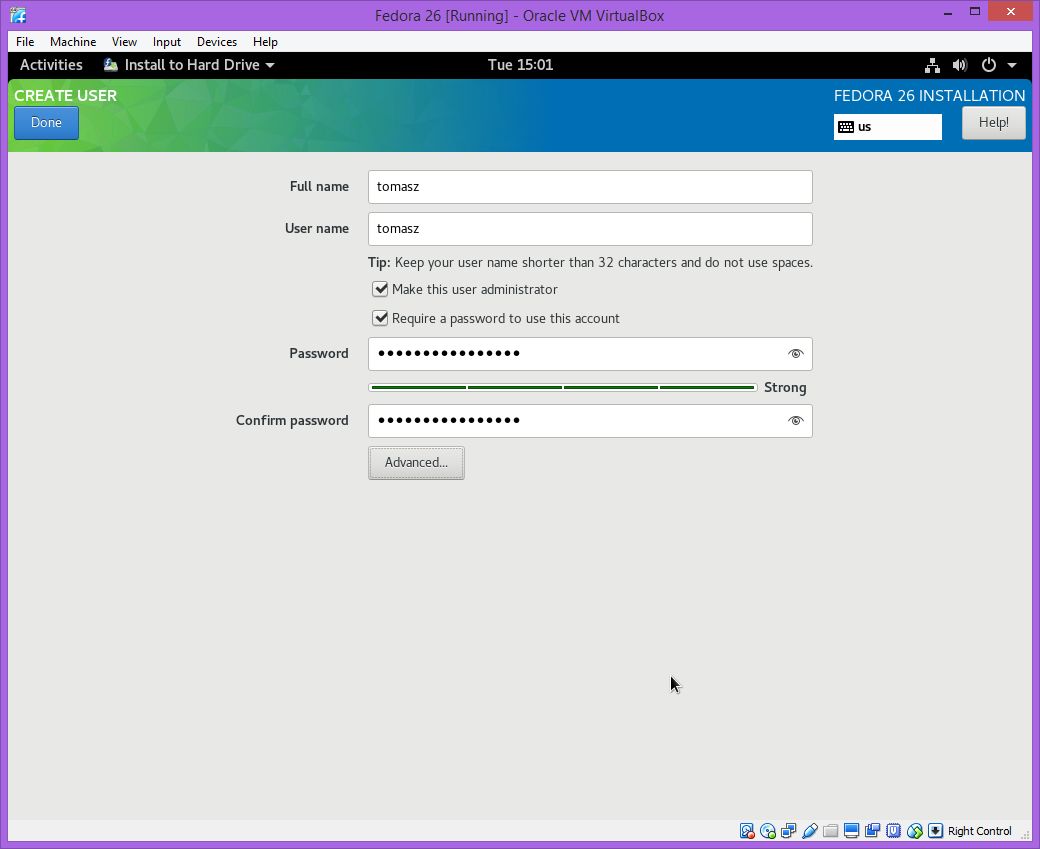Click the hard disk activity indicator icon
This screenshot has width=1040, height=849.
point(747,830)
